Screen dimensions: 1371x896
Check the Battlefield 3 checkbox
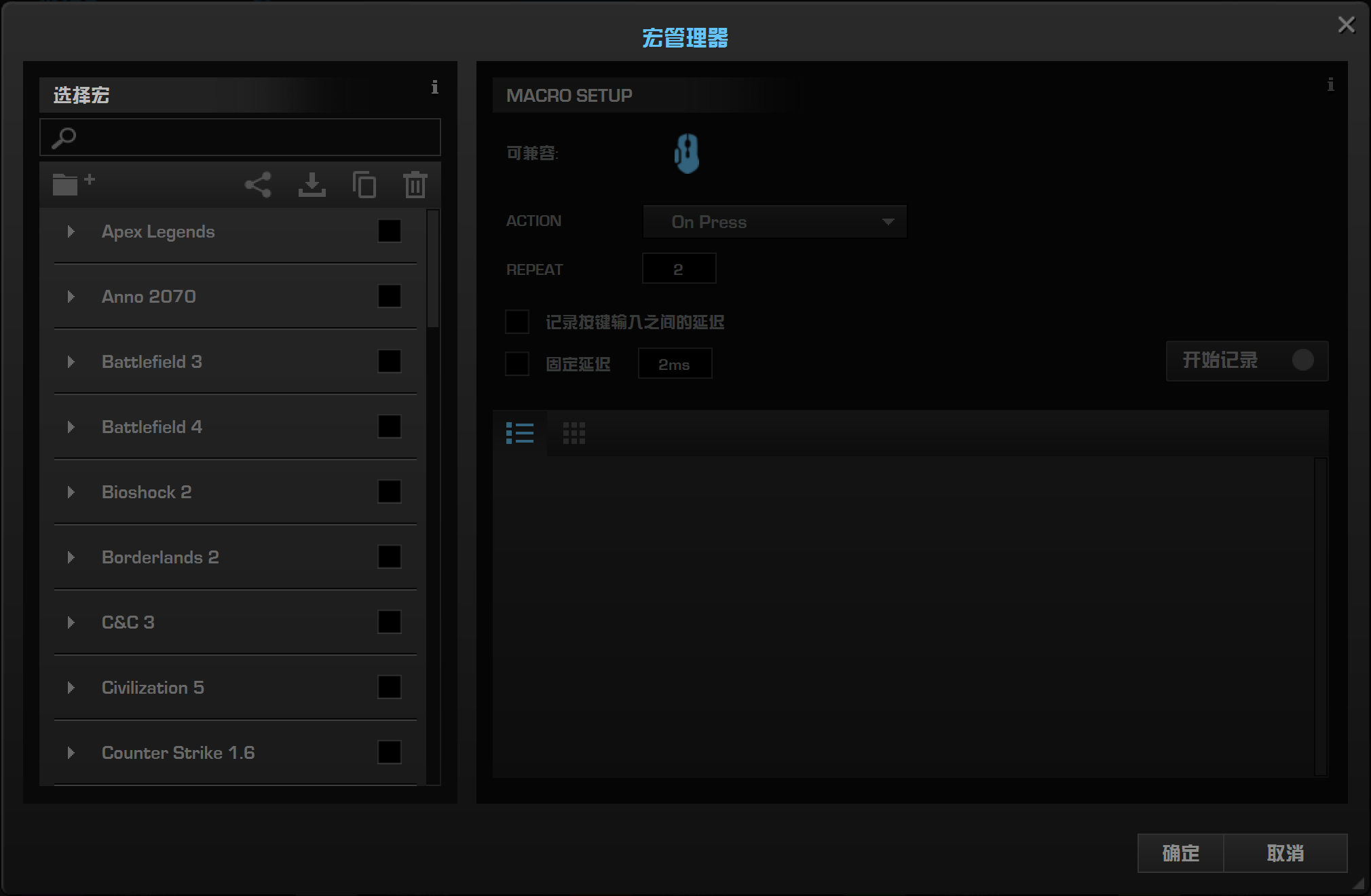click(390, 361)
